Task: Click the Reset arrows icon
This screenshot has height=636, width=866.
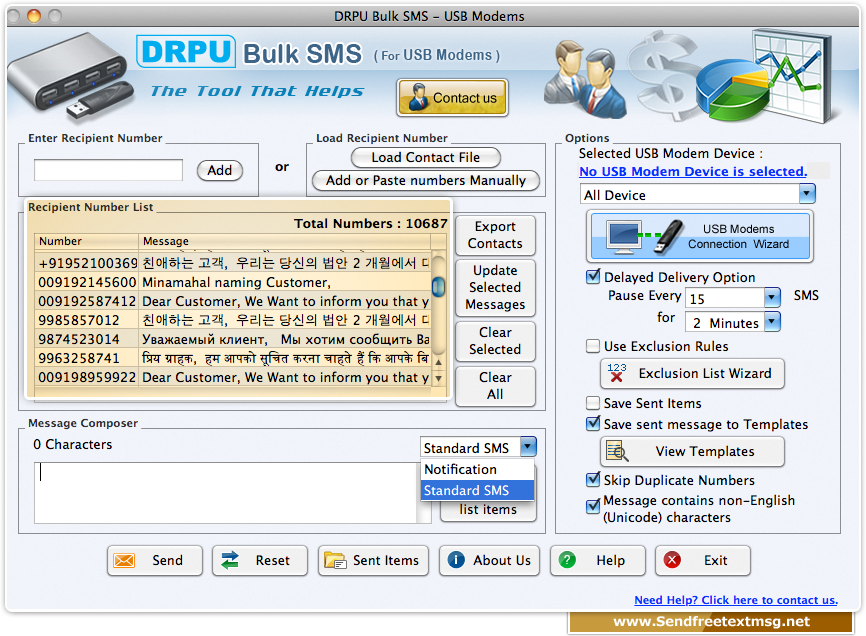Action: click(230, 561)
